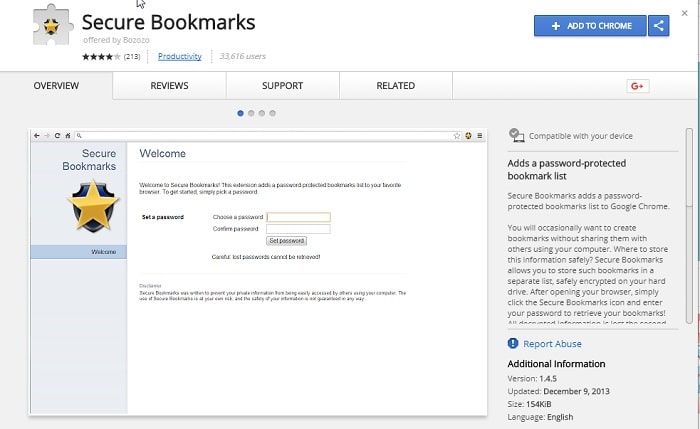This screenshot has width=700, height=429.
Task: Click the description panel scrollbar
Action: coord(689,226)
